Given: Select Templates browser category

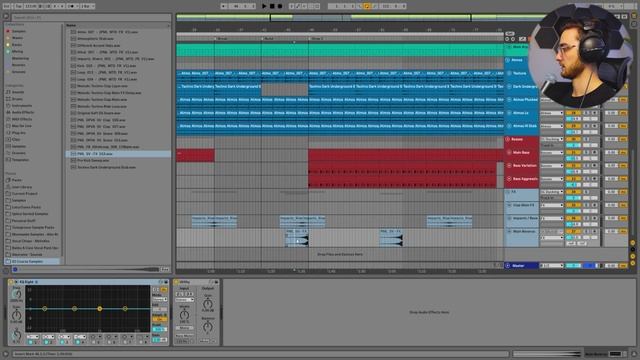Looking at the screenshot, I should click(x=20, y=160).
